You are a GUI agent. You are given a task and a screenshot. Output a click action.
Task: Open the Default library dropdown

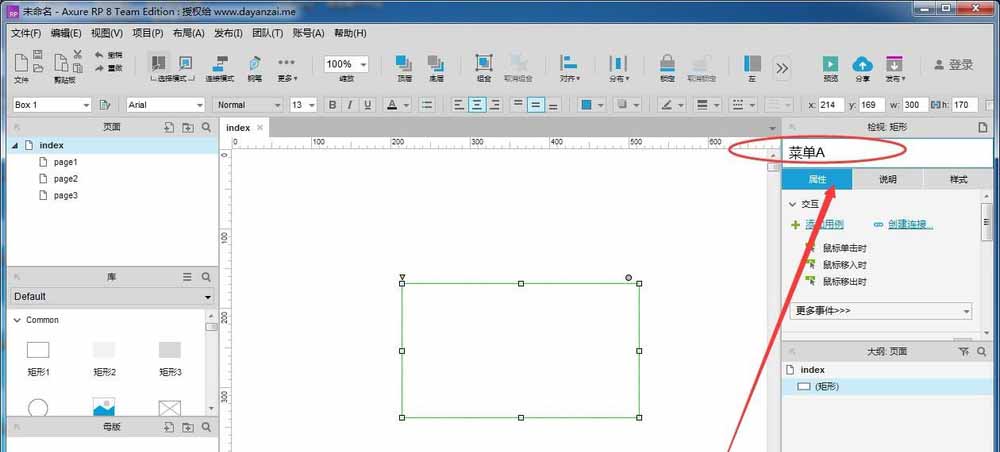click(x=111, y=297)
